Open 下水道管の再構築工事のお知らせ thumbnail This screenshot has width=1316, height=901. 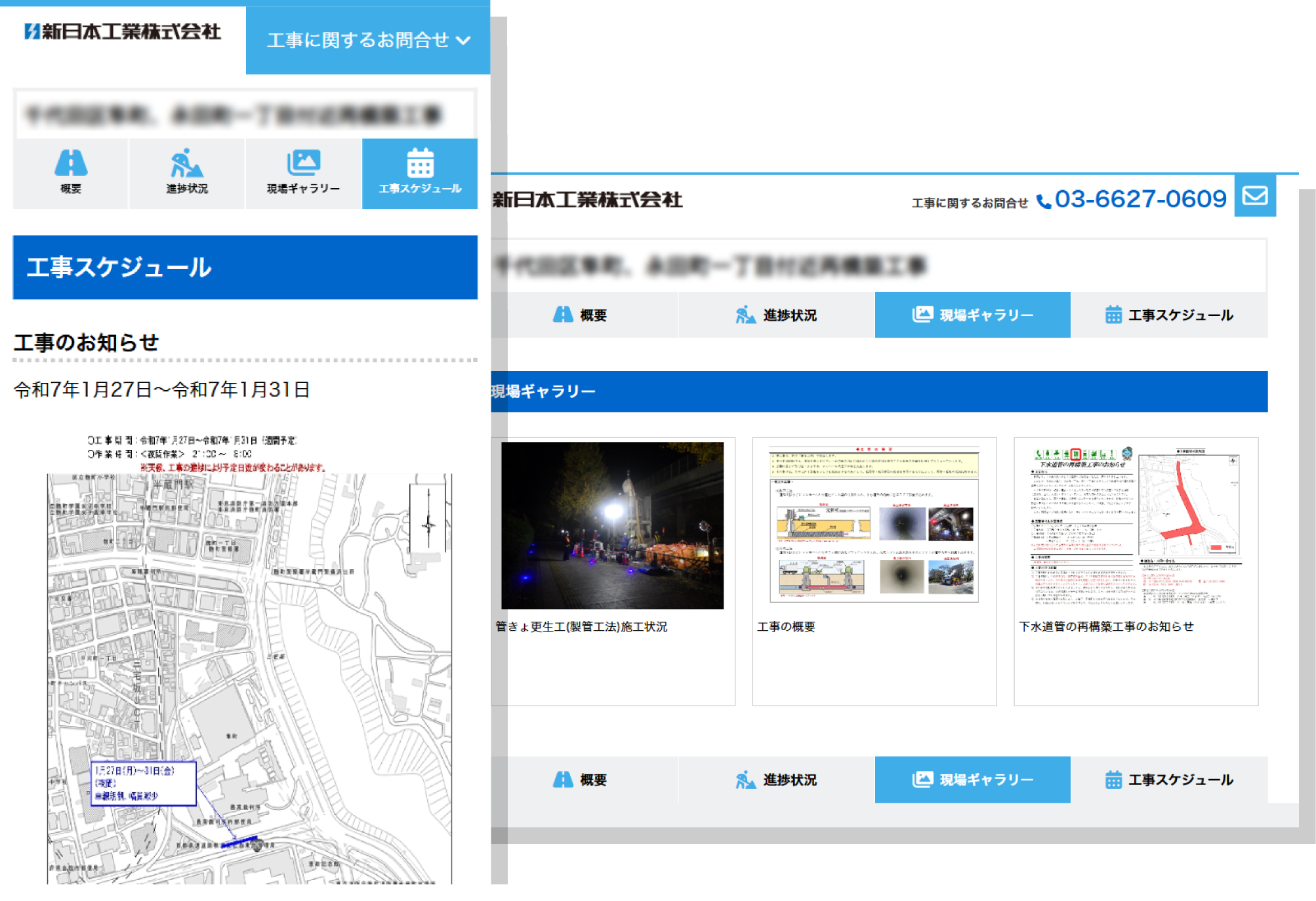(1136, 525)
